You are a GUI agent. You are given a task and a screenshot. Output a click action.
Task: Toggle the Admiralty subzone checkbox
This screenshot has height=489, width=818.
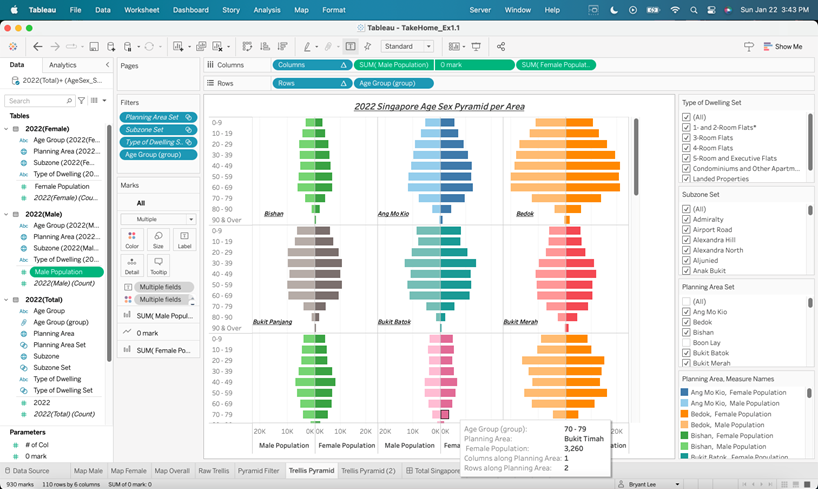(x=686, y=219)
